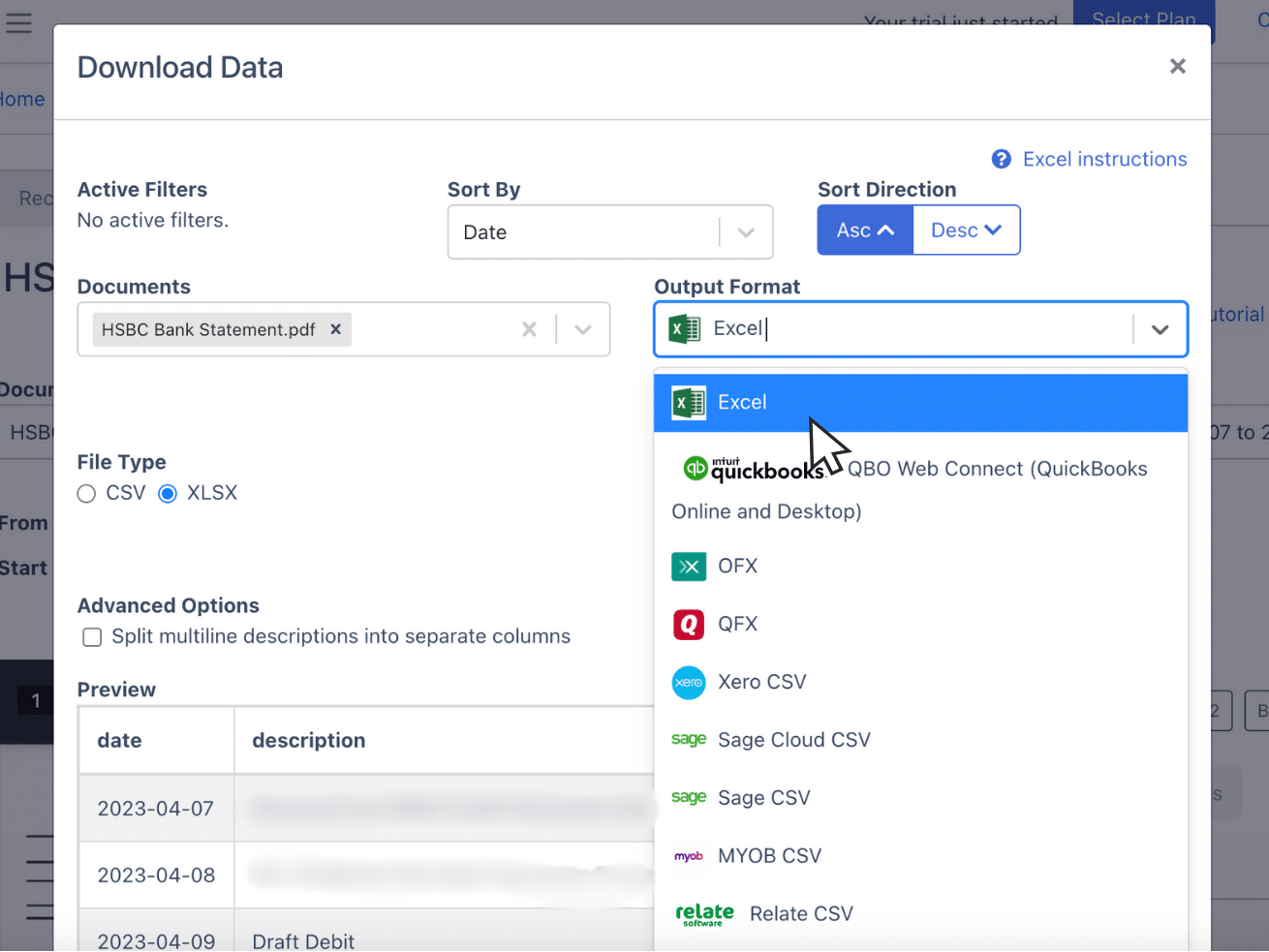Image resolution: width=1269 pixels, height=952 pixels.
Task: Choose Sage CSV output format
Action: click(x=921, y=798)
